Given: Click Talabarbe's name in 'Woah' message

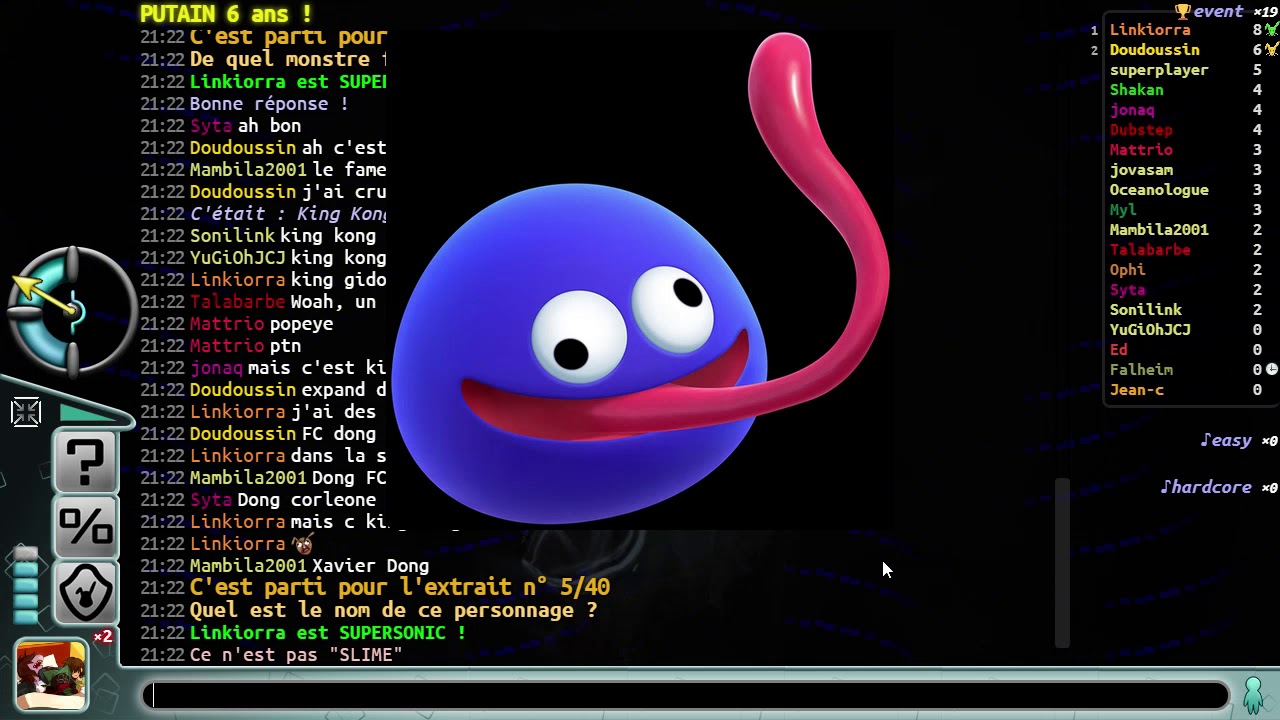Looking at the screenshot, I should coord(238,302).
